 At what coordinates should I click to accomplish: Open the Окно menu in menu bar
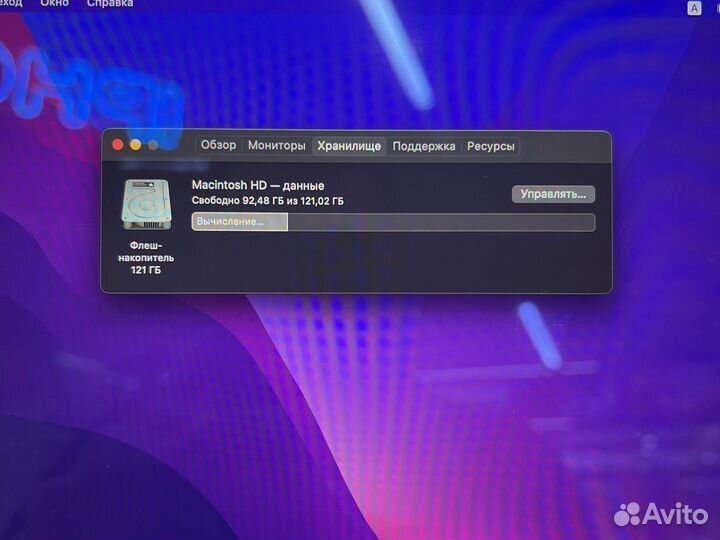pos(55,4)
